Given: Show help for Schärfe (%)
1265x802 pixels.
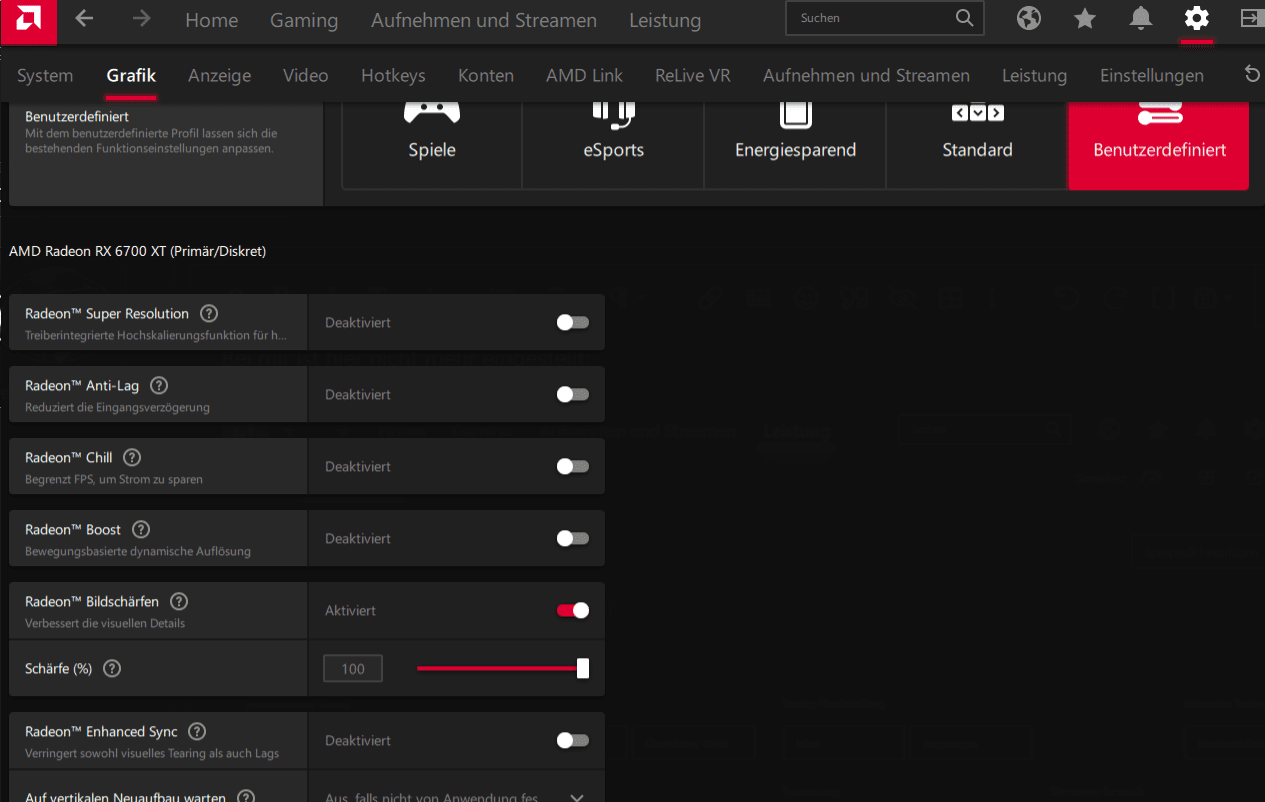Looking at the screenshot, I should click(x=112, y=668).
